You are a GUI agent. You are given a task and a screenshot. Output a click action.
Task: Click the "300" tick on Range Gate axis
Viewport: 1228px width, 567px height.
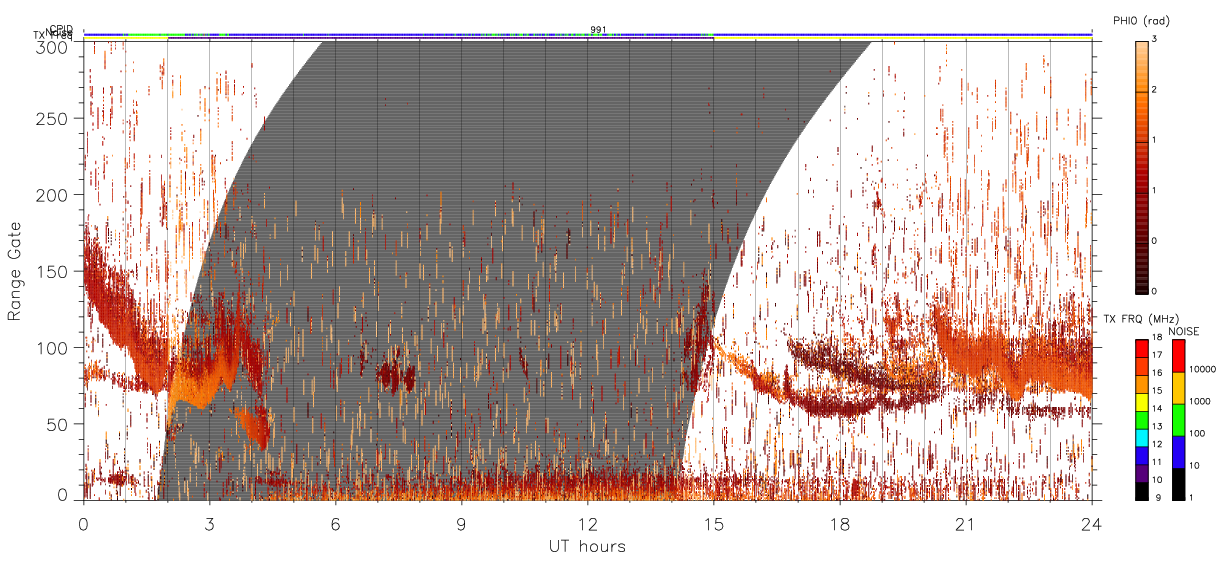pyautogui.click(x=52, y=46)
